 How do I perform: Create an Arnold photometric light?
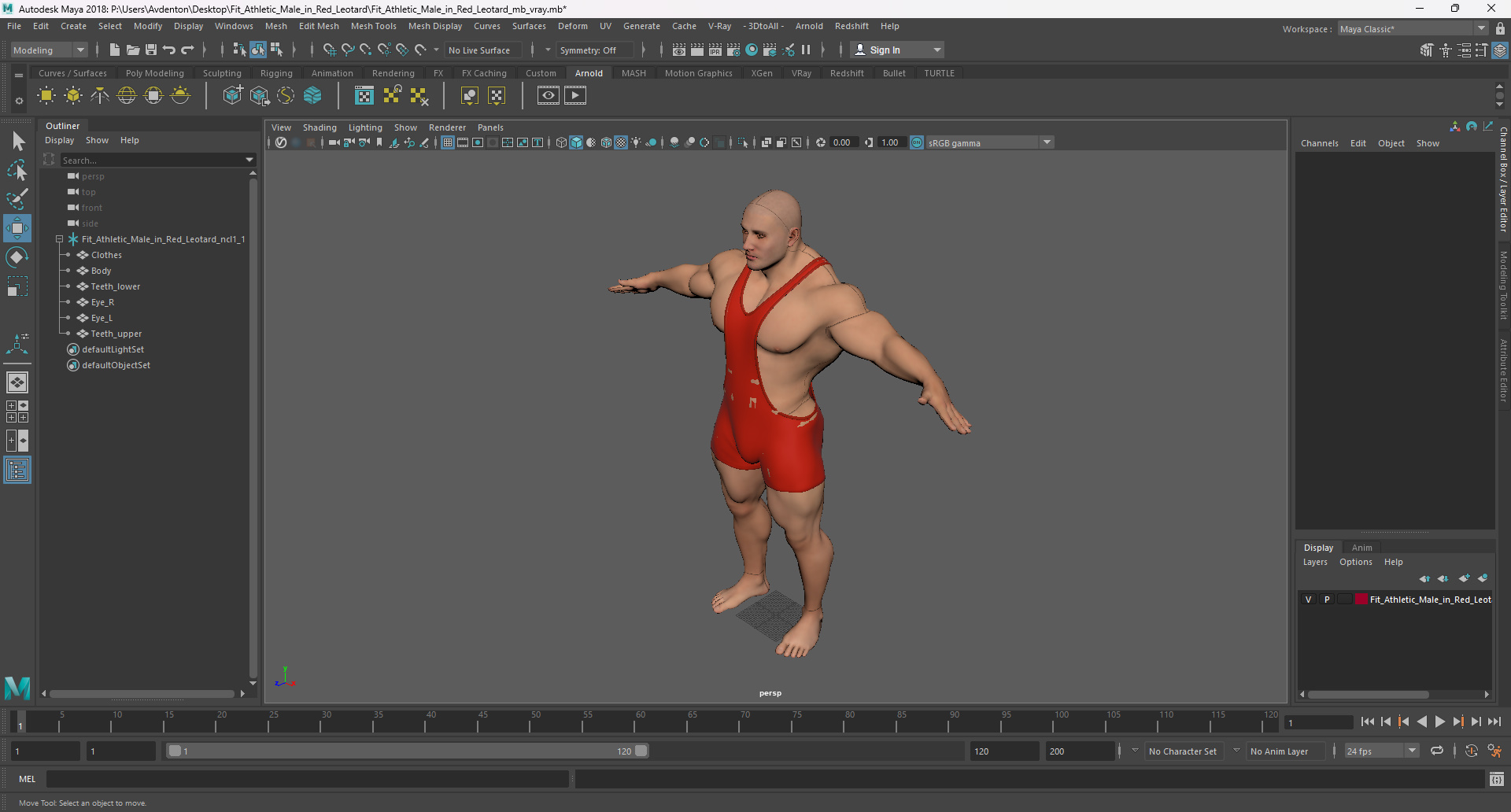click(x=100, y=96)
